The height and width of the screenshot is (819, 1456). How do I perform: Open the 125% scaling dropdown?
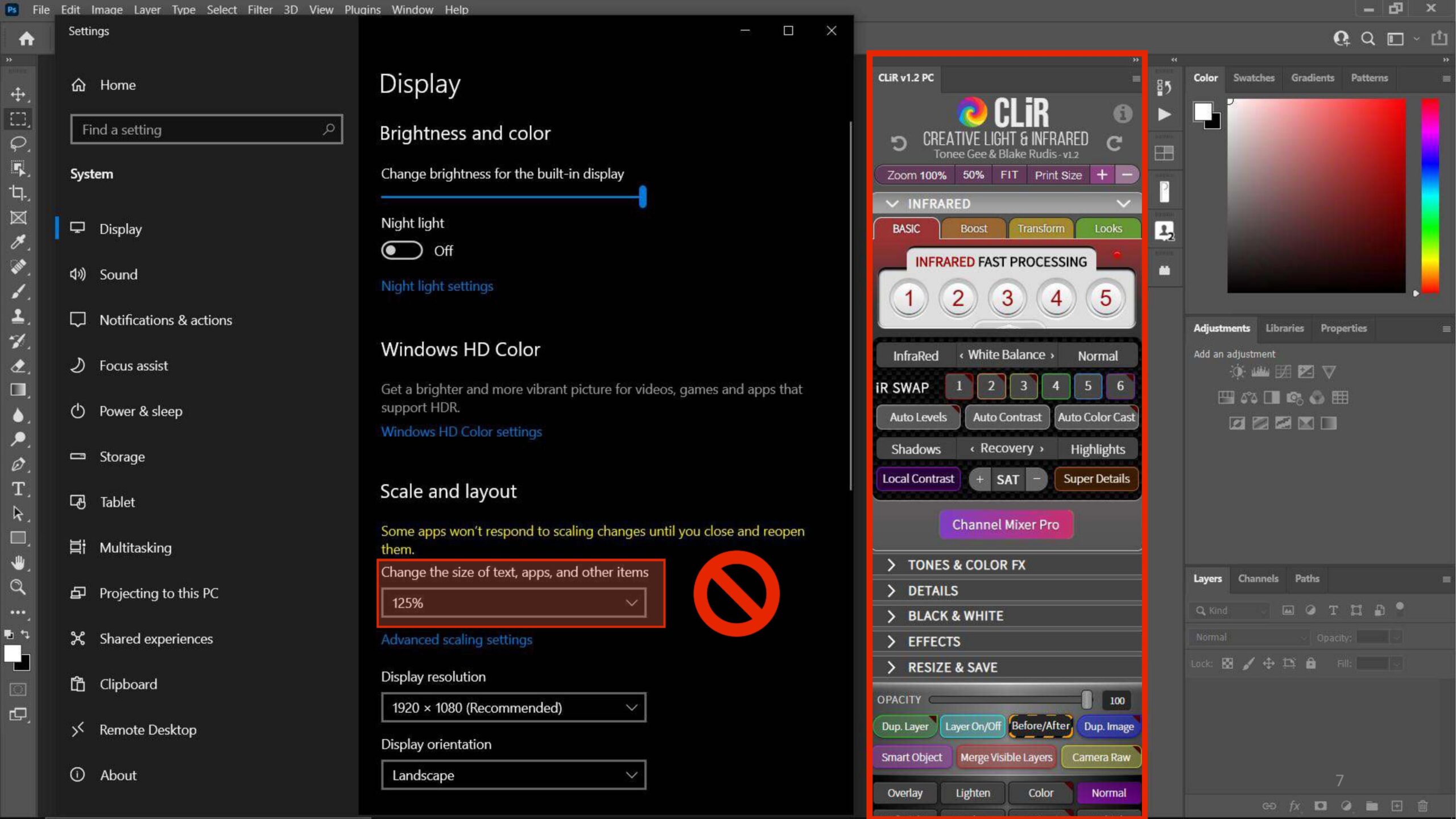[x=514, y=603]
